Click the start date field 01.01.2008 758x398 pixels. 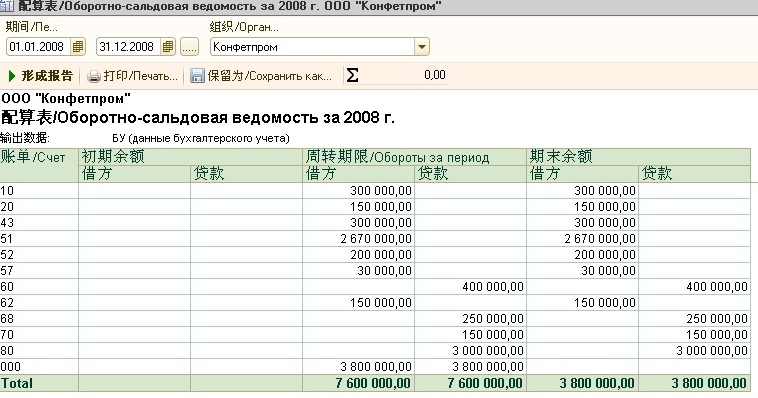38,47
